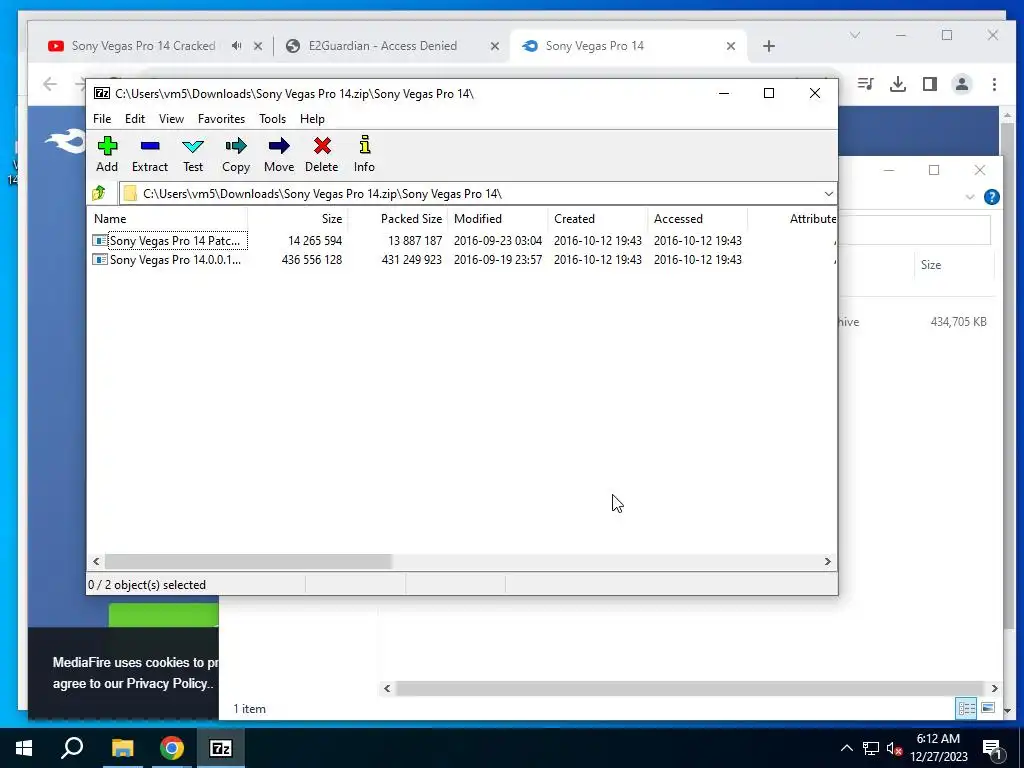Open the Favorites menu
This screenshot has width=1024, height=768.
click(x=221, y=119)
